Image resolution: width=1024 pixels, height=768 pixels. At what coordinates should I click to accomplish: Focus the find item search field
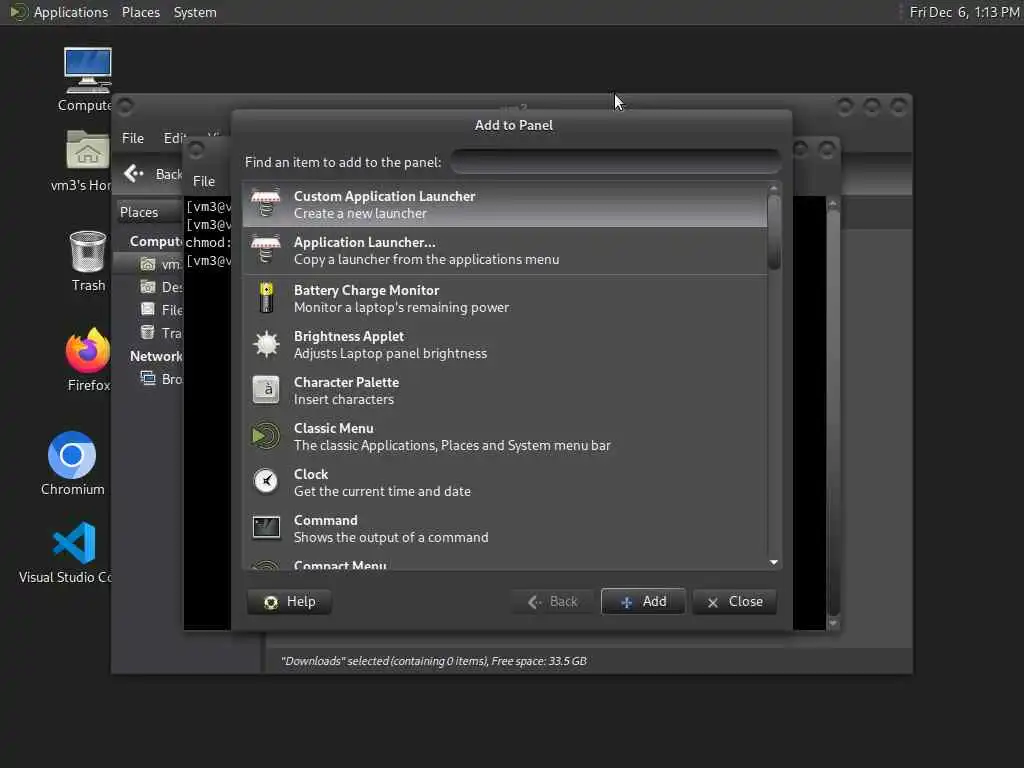[x=615, y=161]
